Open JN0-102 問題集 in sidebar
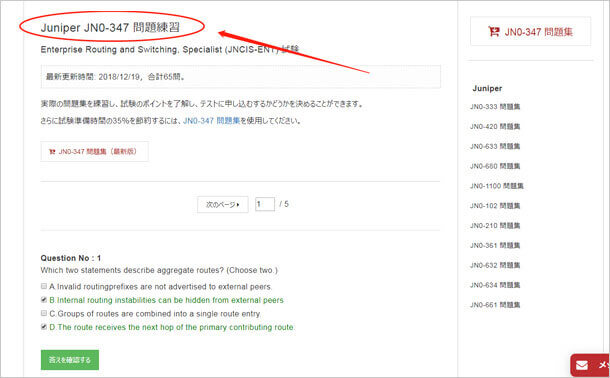 (495, 206)
